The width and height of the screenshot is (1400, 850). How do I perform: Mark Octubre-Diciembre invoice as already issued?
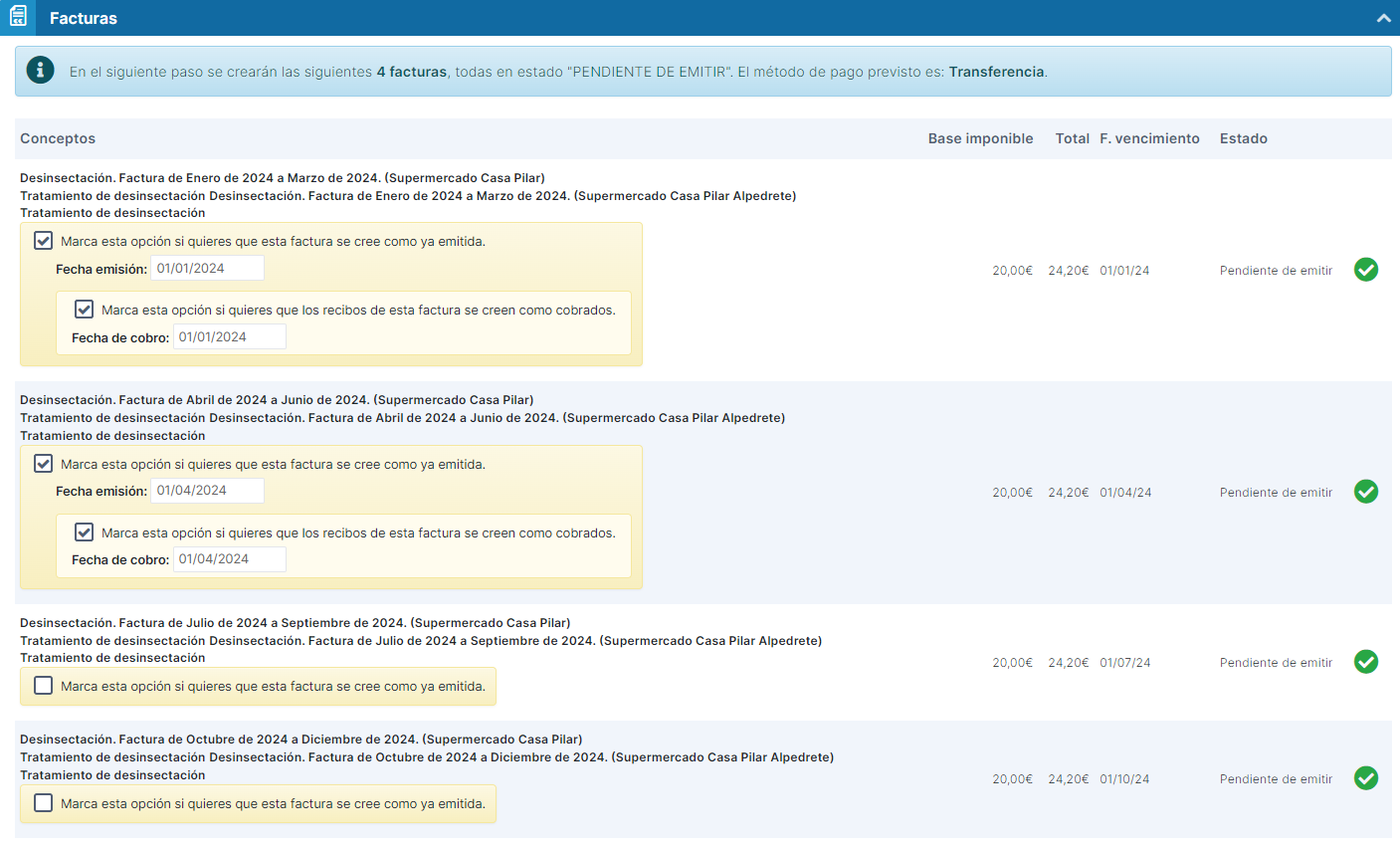tap(44, 803)
